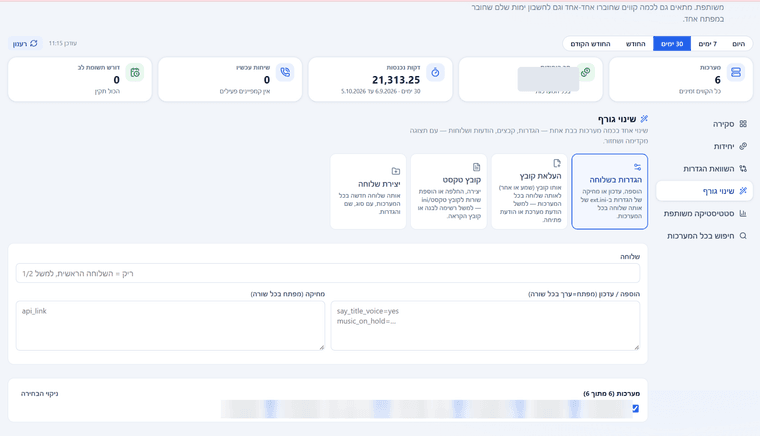Click the folder-plus icon on יצירת שלוחה card

tap(396, 171)
